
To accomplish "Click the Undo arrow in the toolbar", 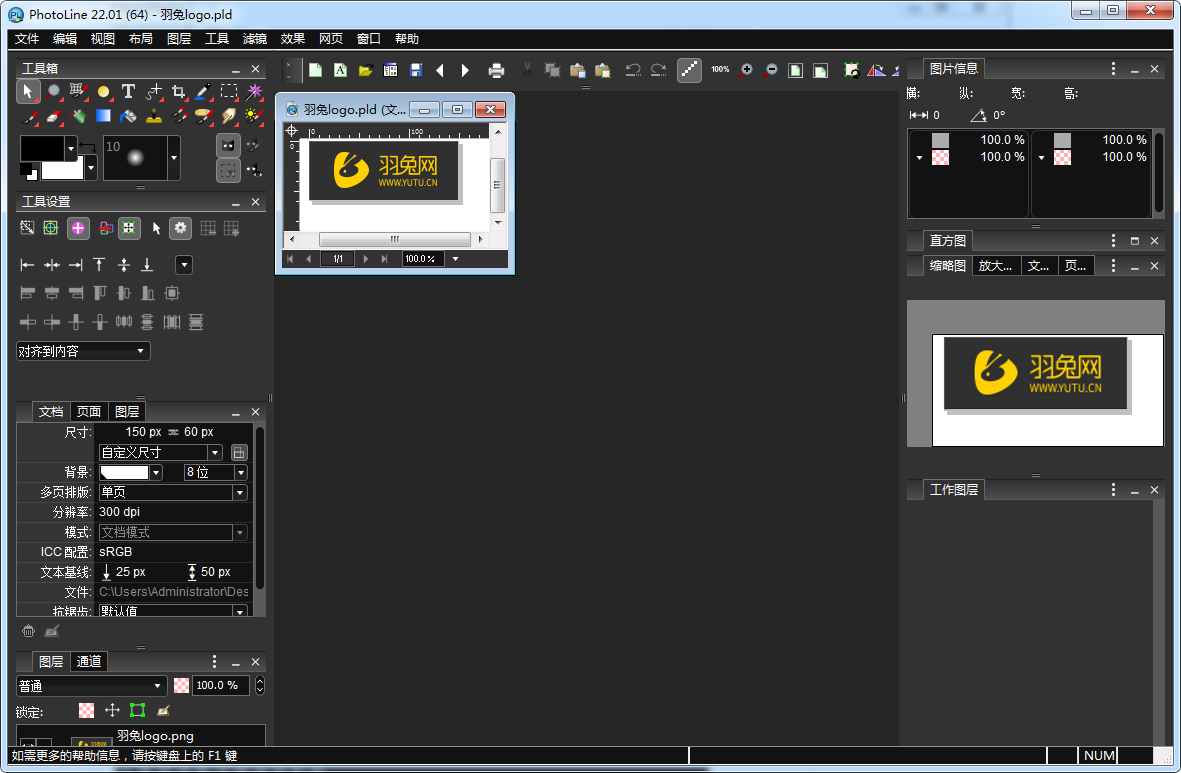I will [x=633, y=70].
